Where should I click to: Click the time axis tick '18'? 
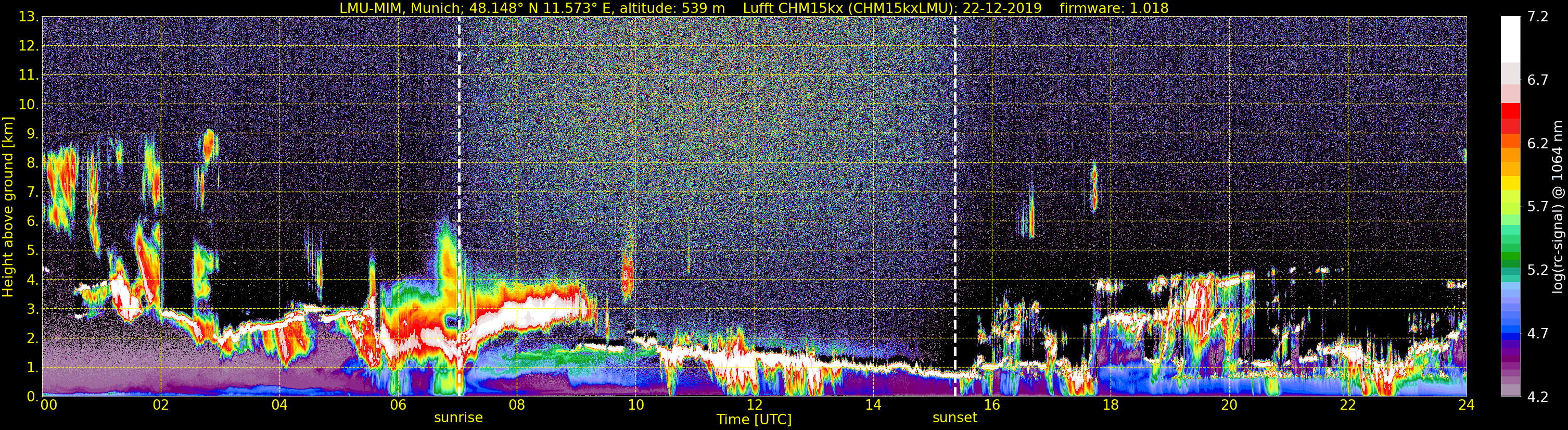point(1110,405)
